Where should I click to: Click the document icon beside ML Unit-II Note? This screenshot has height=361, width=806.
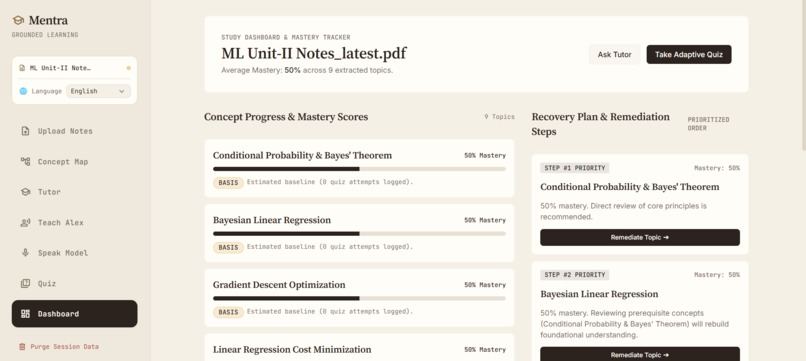22,68
